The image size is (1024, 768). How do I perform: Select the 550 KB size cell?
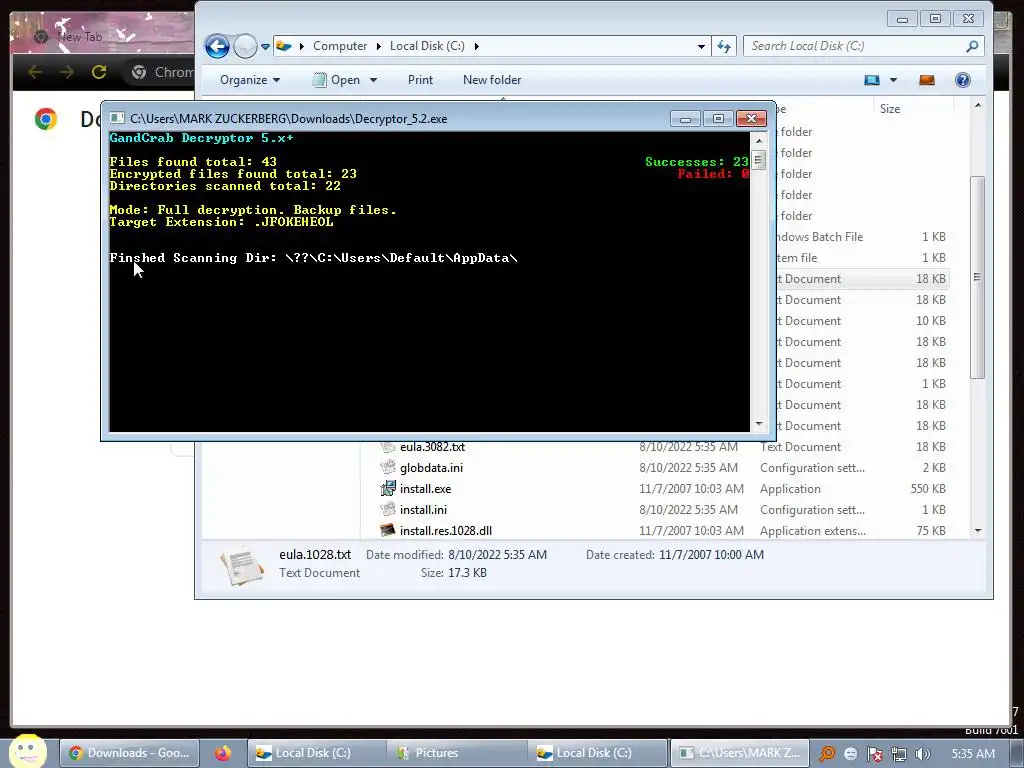pyautogui.click(x=927, y=488)
